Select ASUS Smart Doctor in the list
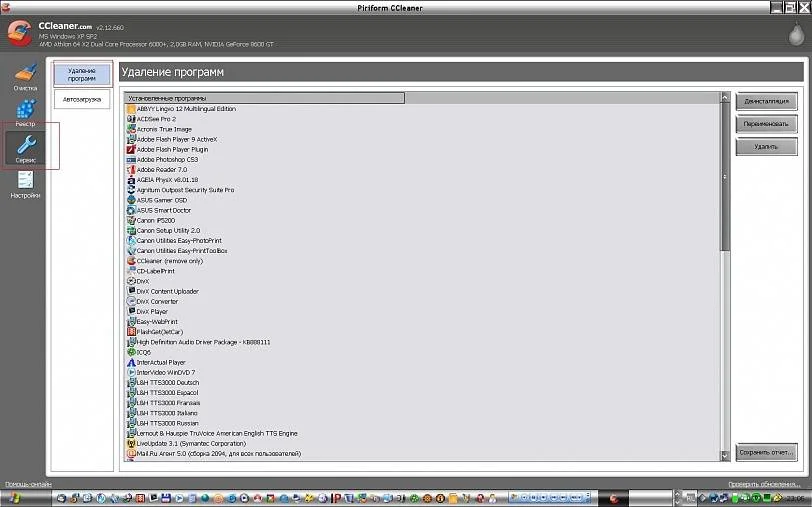The height and width of the screenshot is (507, 812). point(164,210)
